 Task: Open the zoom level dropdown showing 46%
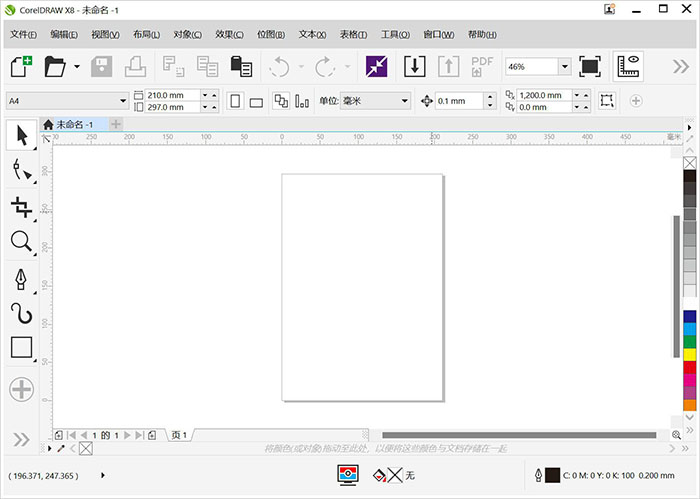tap(564, 67)
